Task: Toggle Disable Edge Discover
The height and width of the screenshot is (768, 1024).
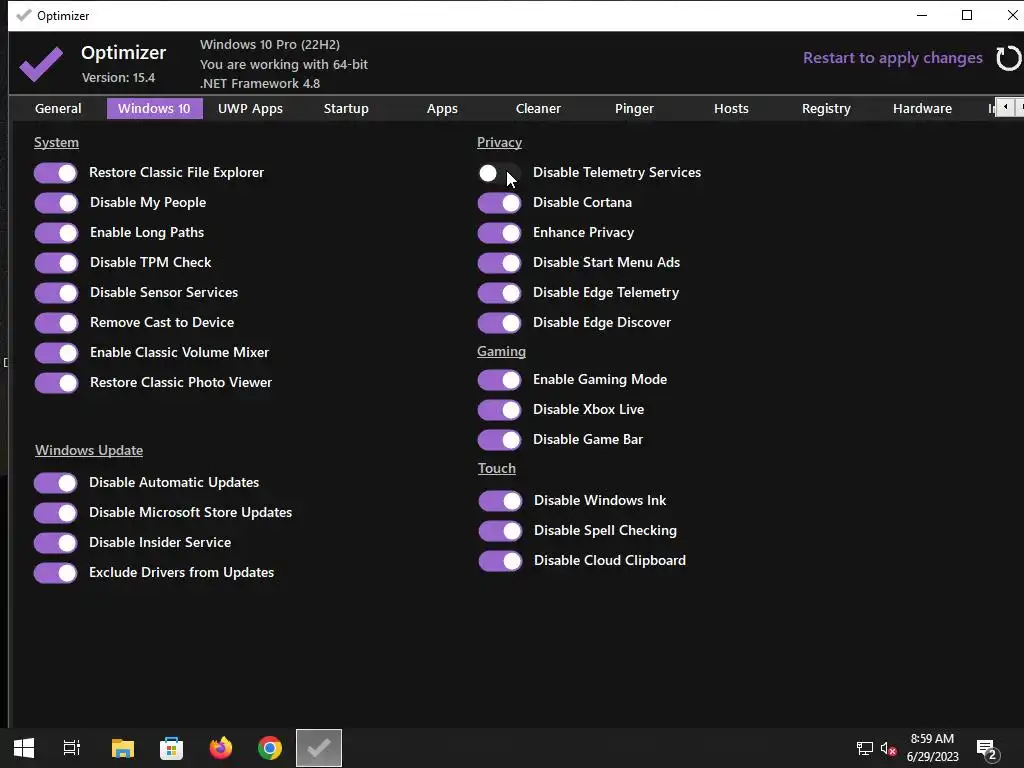Action: point(499,323)
